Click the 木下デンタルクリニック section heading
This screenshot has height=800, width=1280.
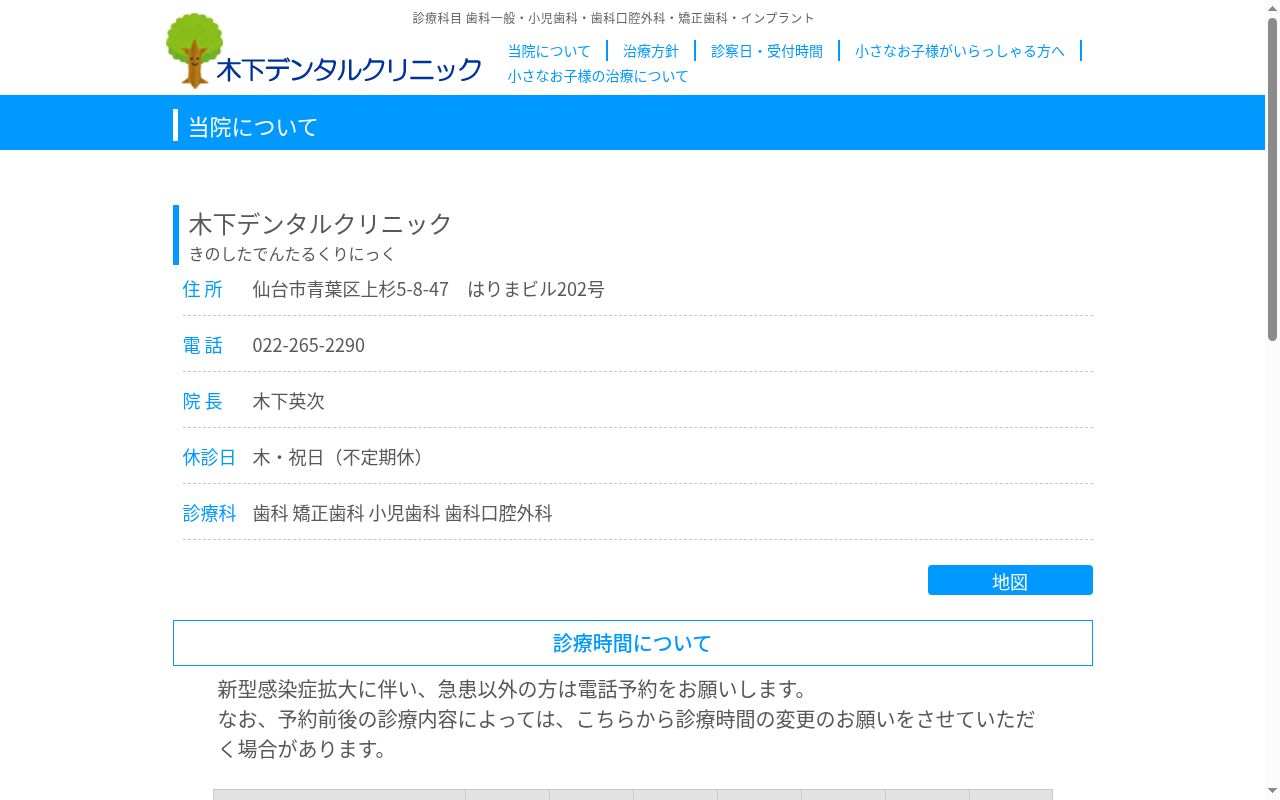point(320,223)
